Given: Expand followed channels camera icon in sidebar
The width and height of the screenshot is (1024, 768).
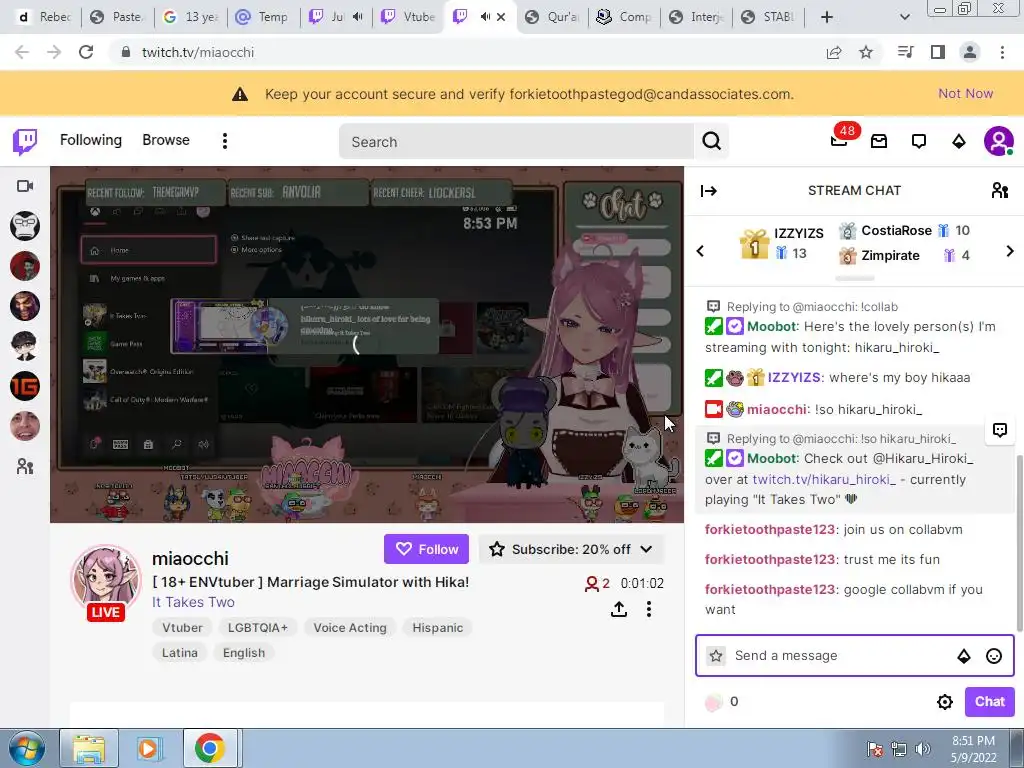Looking at the screenshot, I should pos(25,187).
